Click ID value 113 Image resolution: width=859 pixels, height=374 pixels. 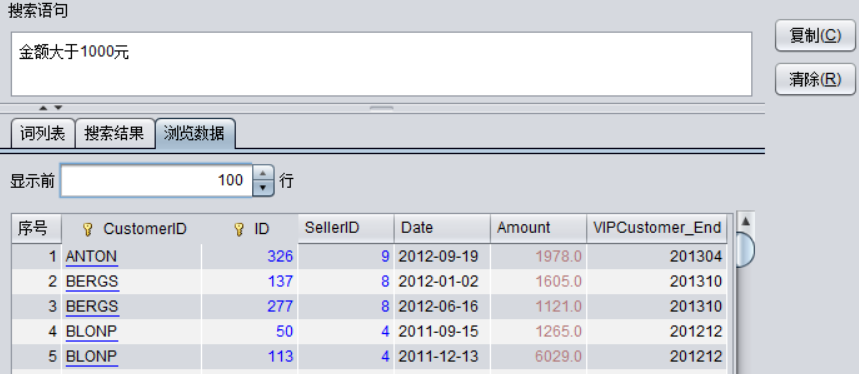(x=280, y=356)
